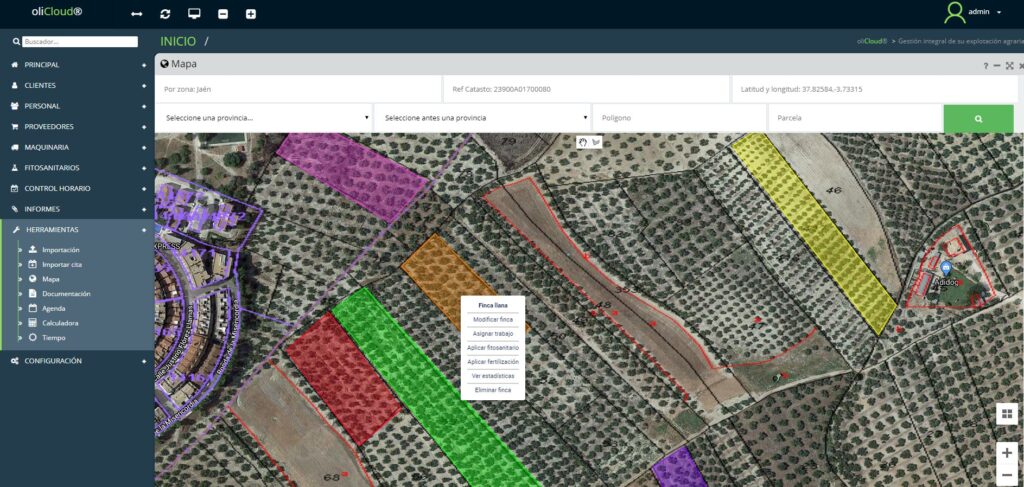The image size is (1024, 487).
Task: Choose Ver estadísticas in the context menu
Action: click(493, 376)
